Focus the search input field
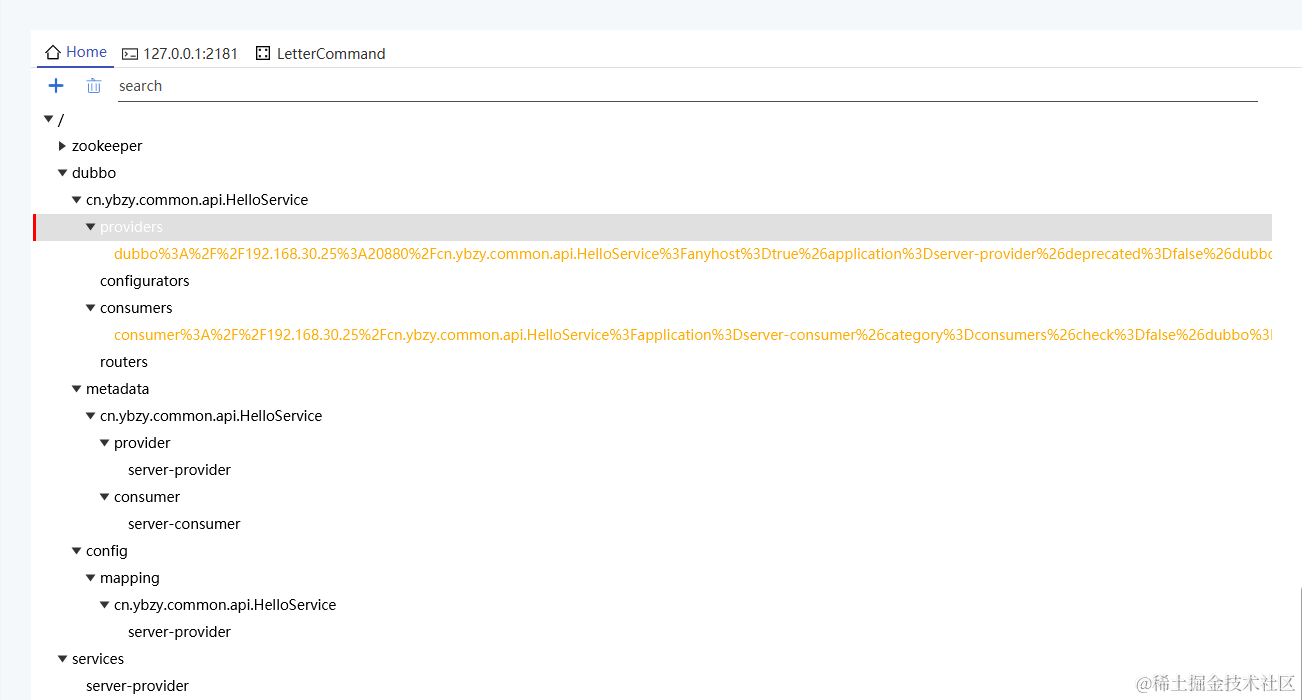The image size is (1302, 700). [688, 86]
